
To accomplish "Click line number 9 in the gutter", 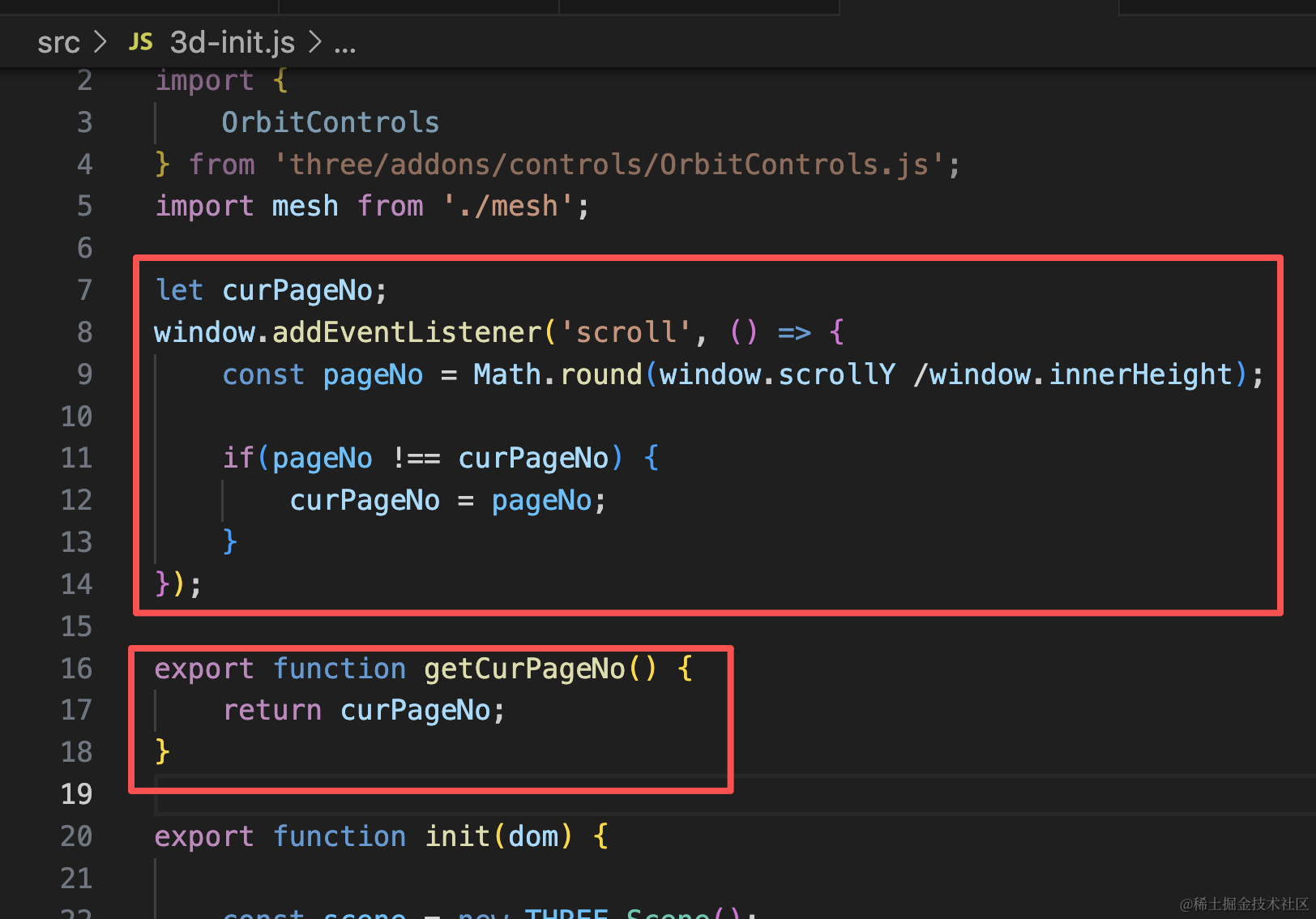I will coord(84,374).
